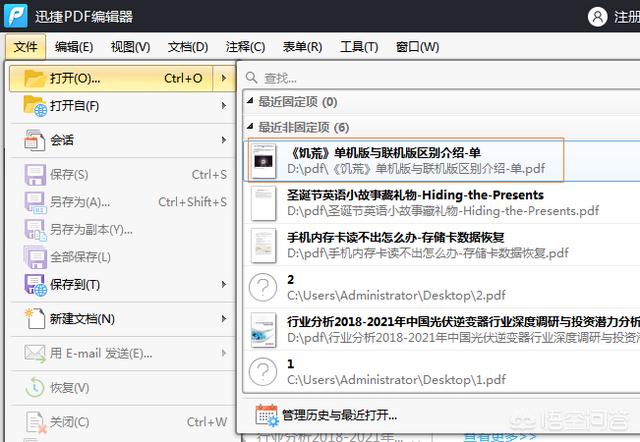The width and height of the screenshot is (640, 442).
Task: Open the 注释(C) menu
Action: click(x=245, y=47)
